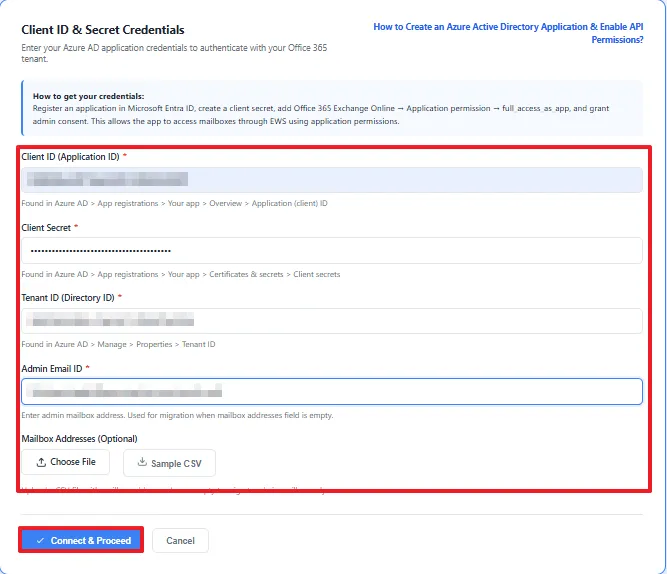Focus the Tenant ID (Directory ID) input box
The width and height of the screenshot is (667, 574).
click(x=332, y=321)
